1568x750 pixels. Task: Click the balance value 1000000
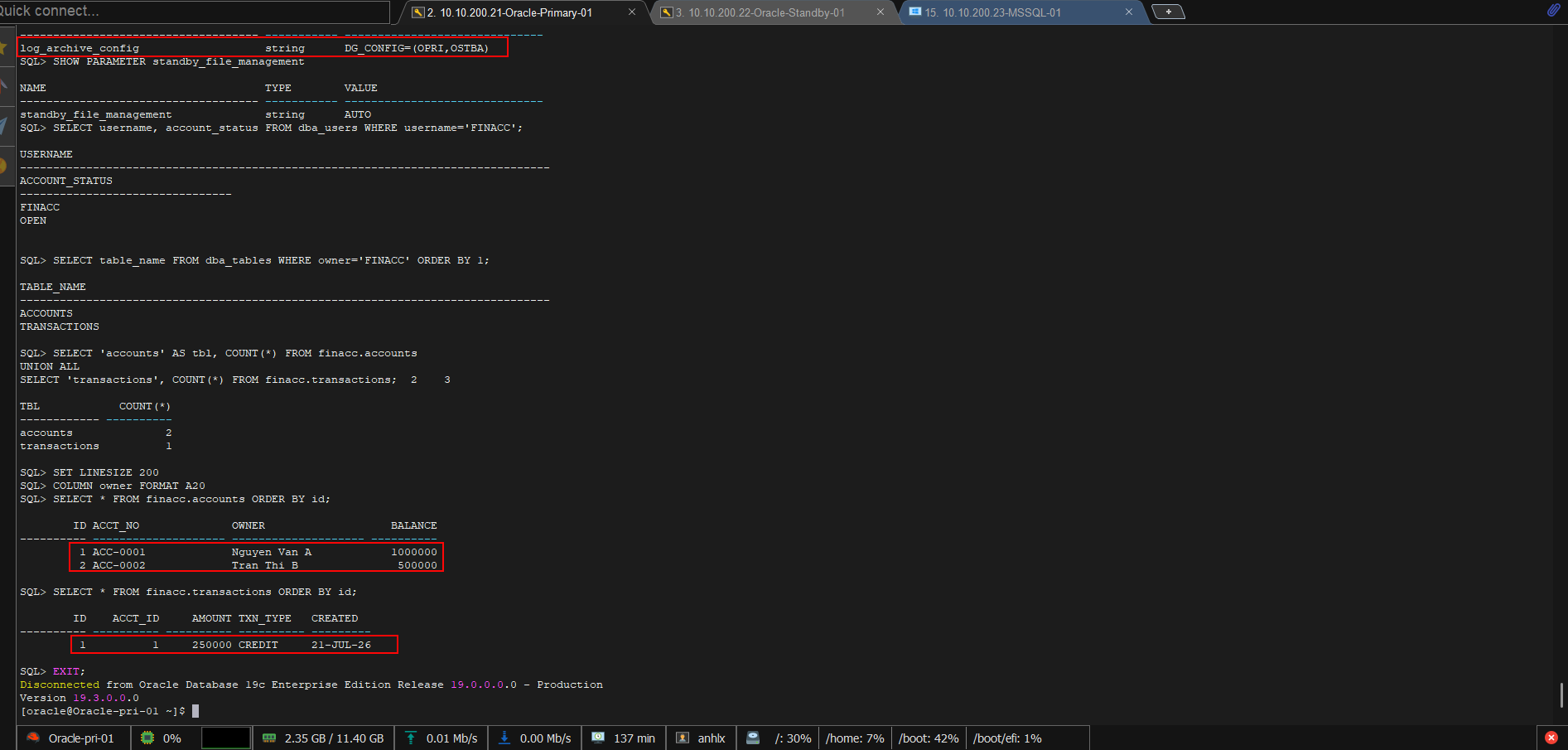pyautogui.click(x=414, y=552)
